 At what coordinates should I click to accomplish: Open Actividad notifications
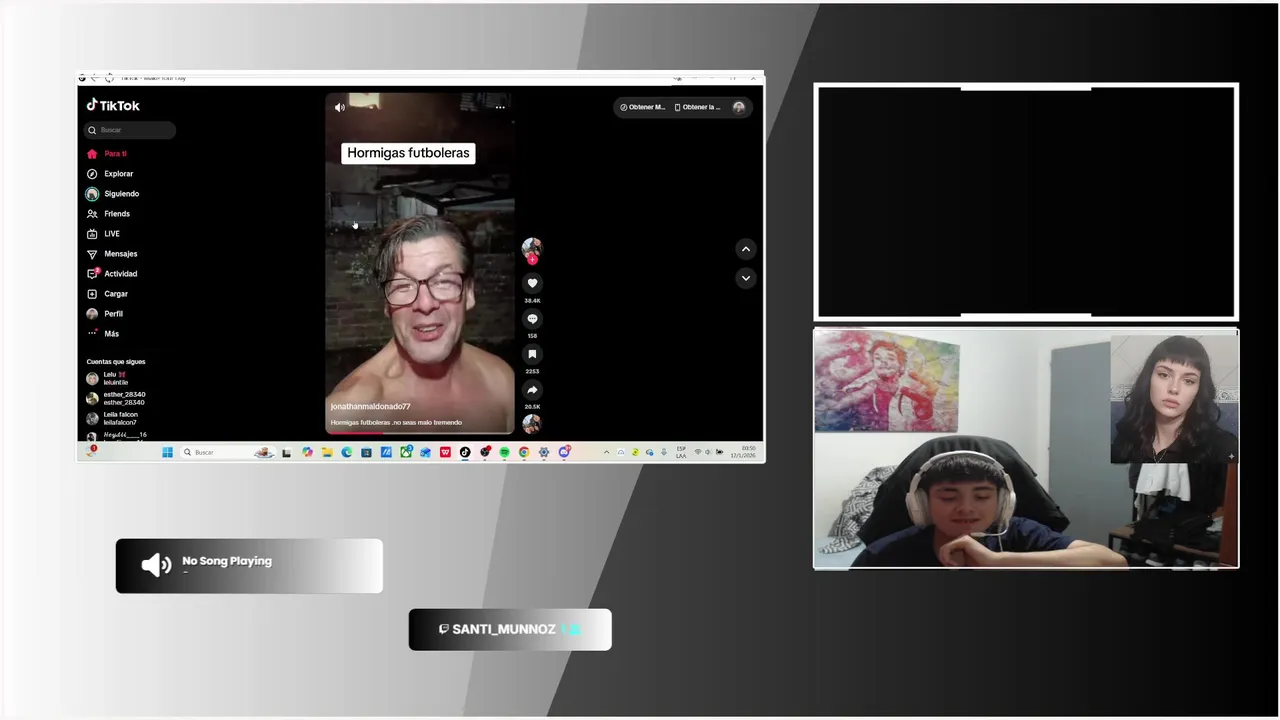point(112,274)
